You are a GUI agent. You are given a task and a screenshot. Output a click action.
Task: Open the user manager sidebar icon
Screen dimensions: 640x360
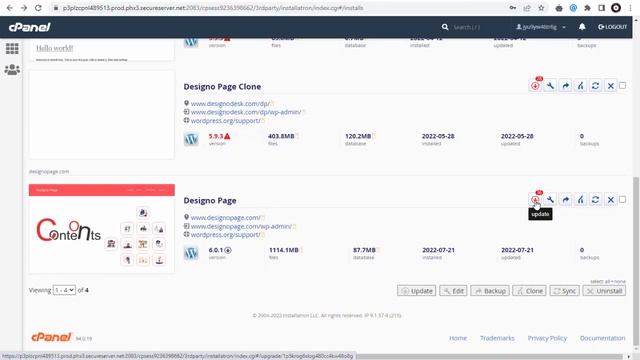[x=12, y=69]
